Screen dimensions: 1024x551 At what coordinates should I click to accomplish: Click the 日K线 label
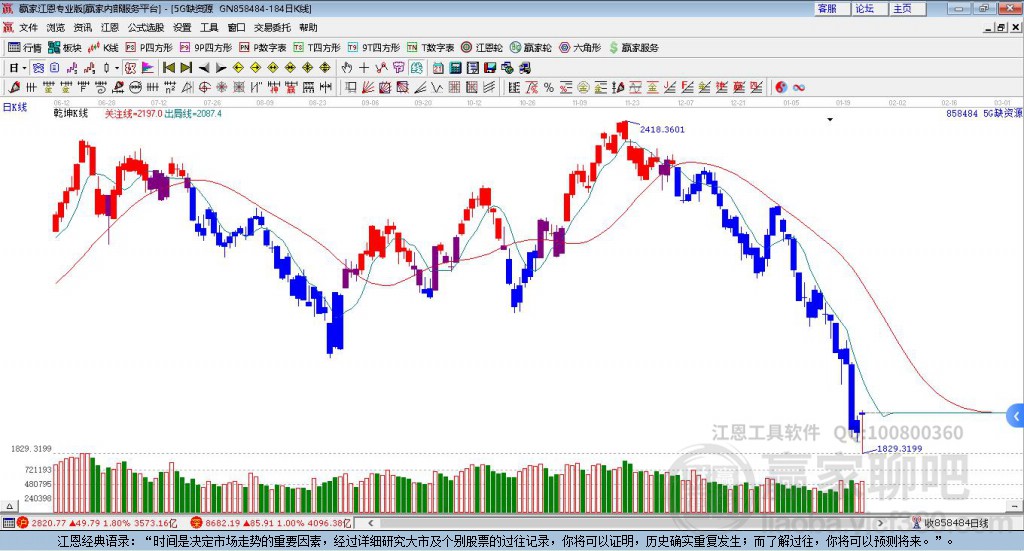15,107
